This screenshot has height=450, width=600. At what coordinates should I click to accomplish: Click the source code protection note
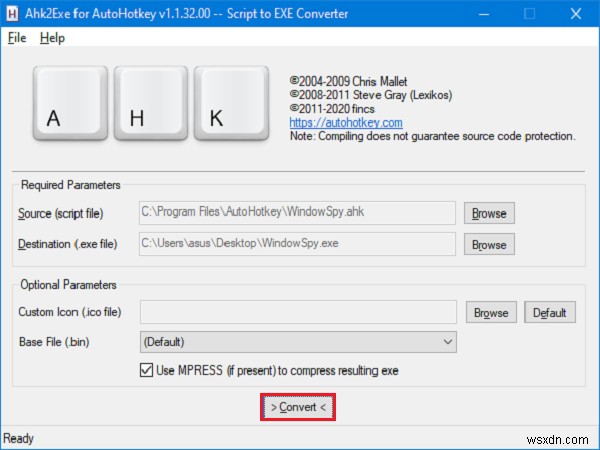click(x=432, y=136)
